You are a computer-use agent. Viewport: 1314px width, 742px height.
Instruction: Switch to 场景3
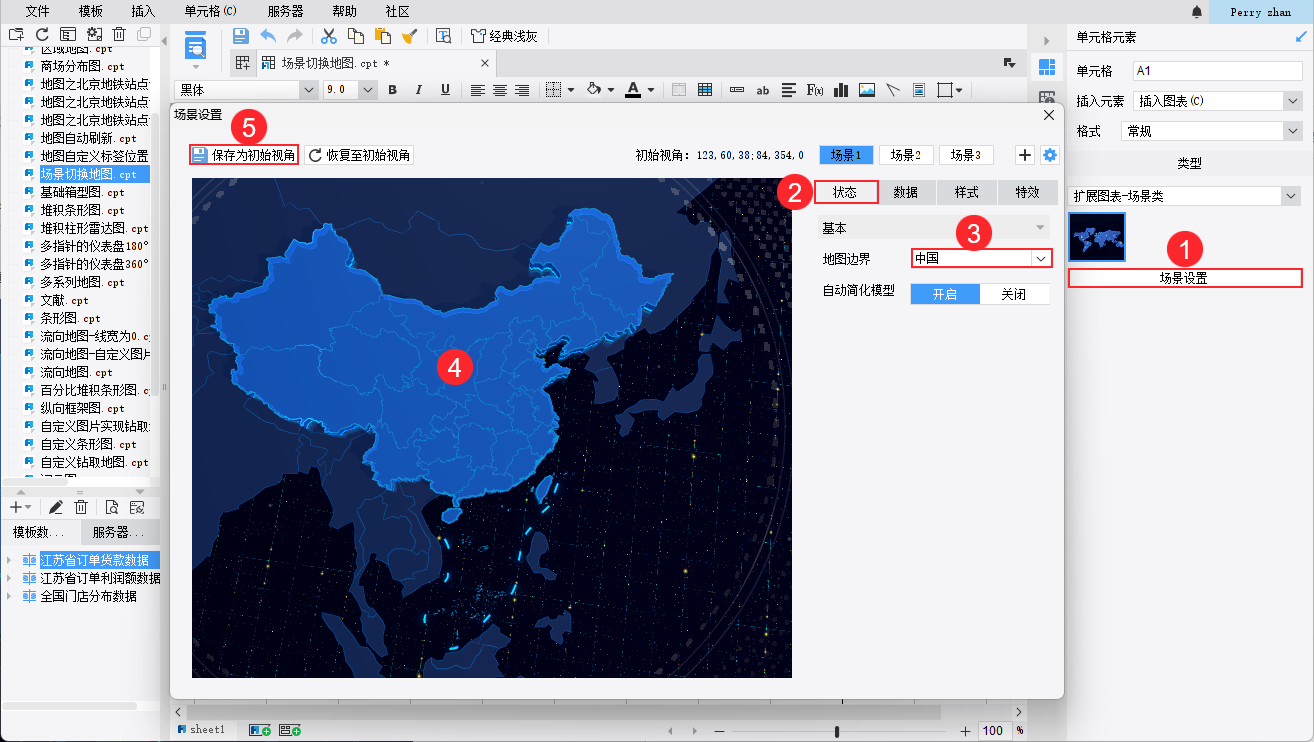pyautogui.click(x=966, y=155)
